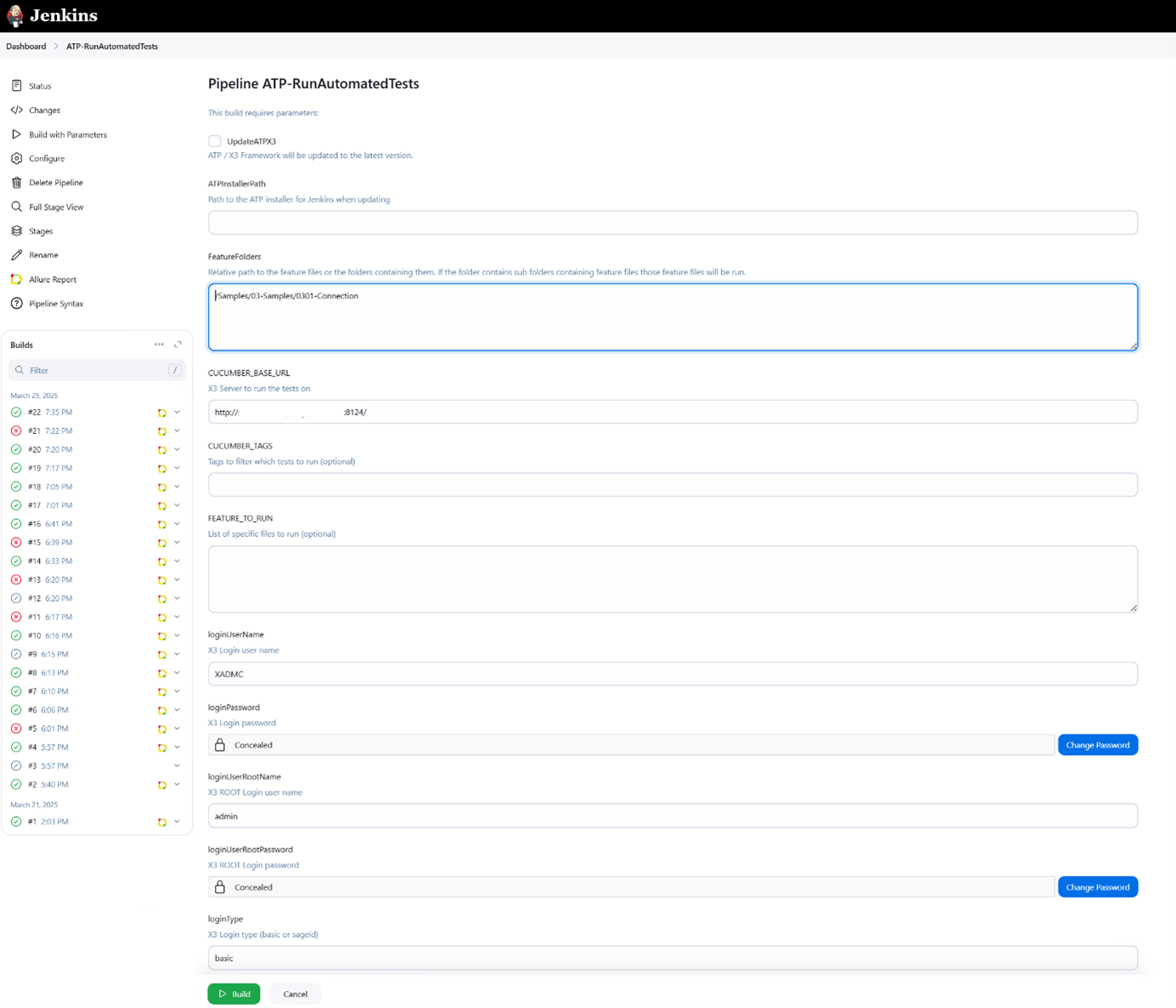Click lock icon in loginUserRootPassword field
This screenshot has width=1176, height=1008.
[220, 887]
